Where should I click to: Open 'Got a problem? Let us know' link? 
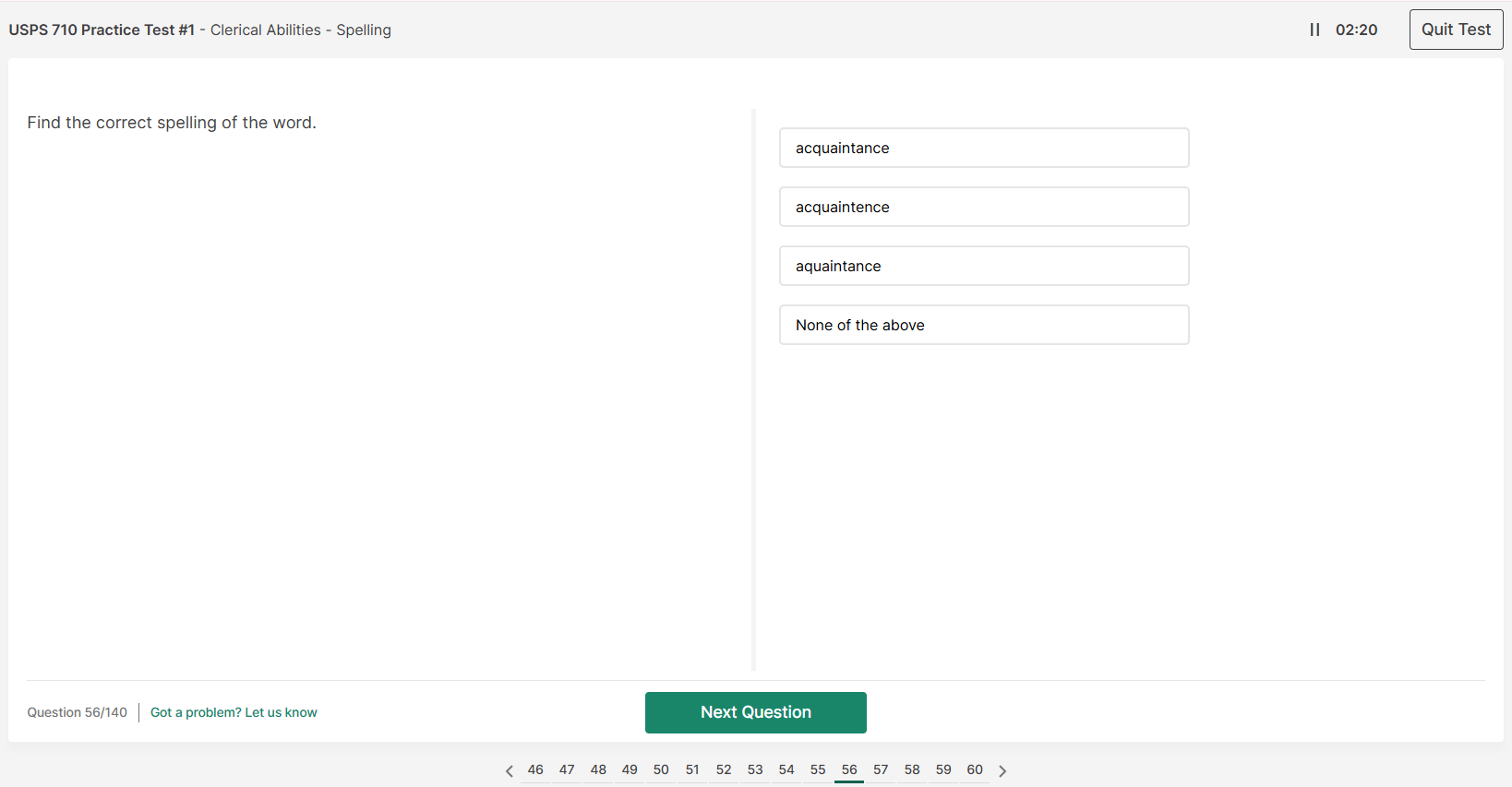tap(234, 712)
